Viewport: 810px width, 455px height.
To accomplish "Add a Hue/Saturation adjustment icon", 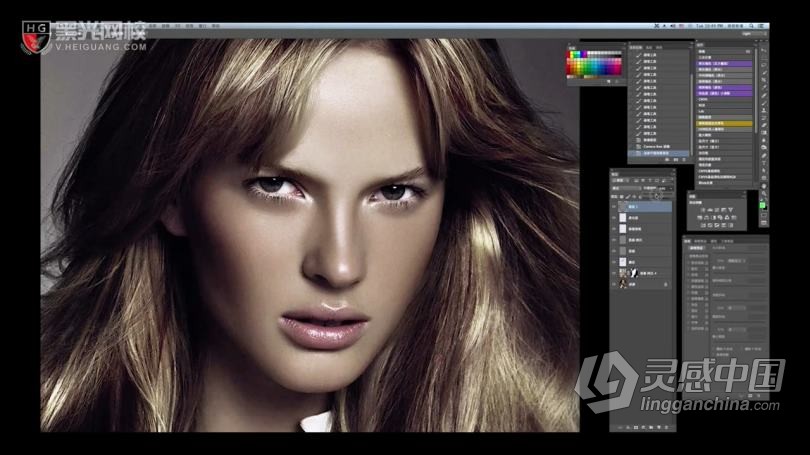I will coord(699,218).
